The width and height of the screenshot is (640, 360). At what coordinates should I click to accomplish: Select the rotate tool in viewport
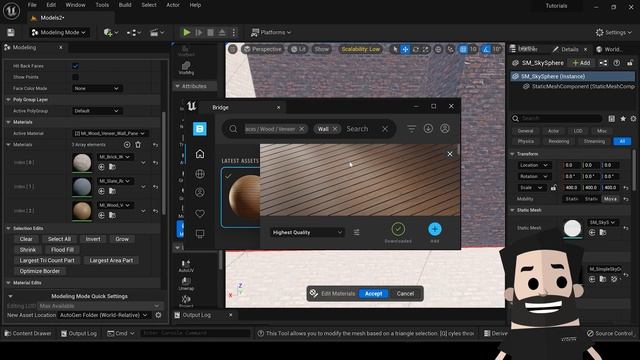pyautogui.click(x=416, y=49)
